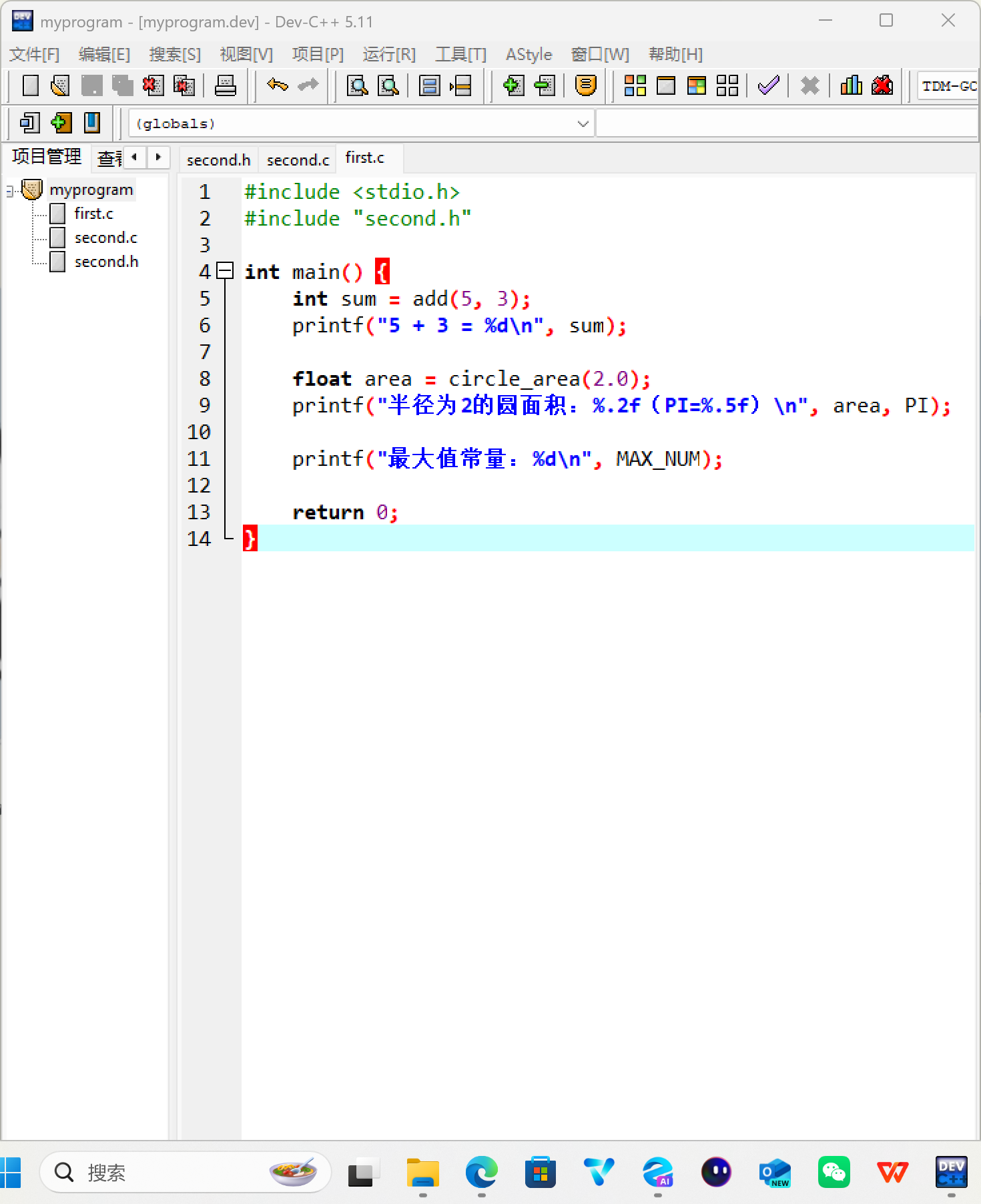Image resolution: width=981 pixels, height=1204 pixels.
Task: Click line number 8 in the gutter
Action: click(205, 378)
